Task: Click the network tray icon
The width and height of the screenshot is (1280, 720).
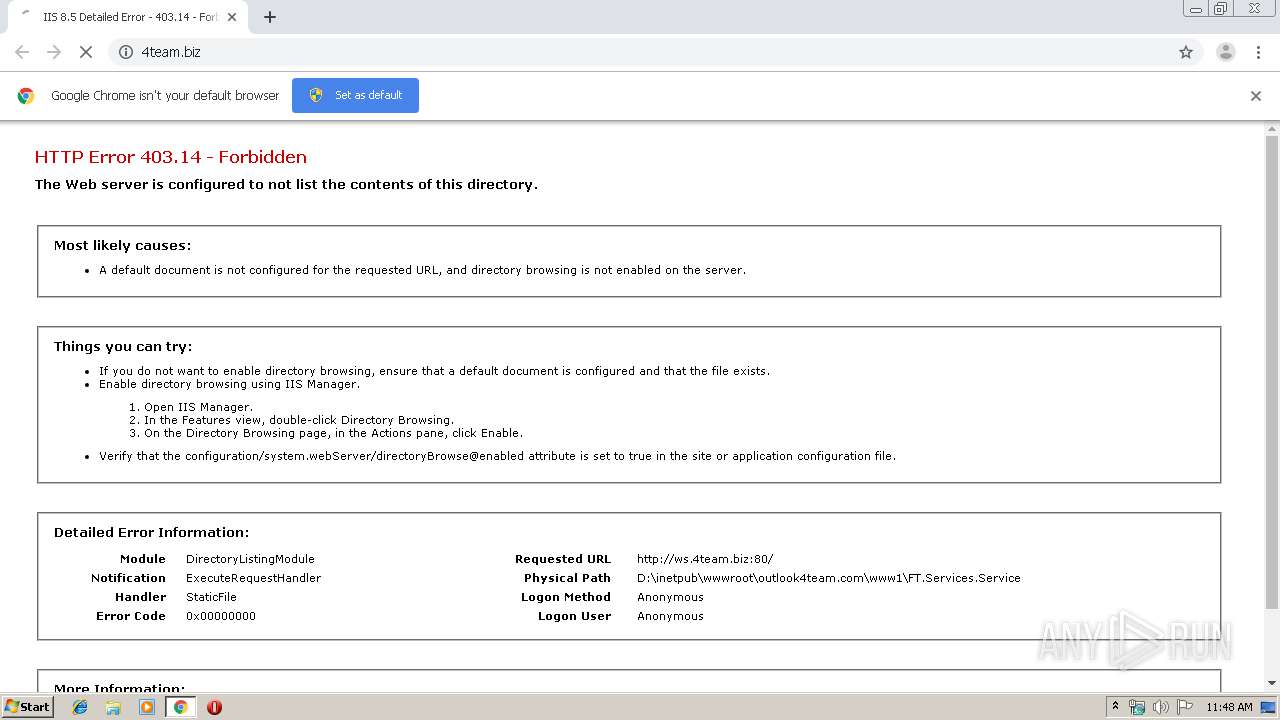Action: pos(1137,707)
